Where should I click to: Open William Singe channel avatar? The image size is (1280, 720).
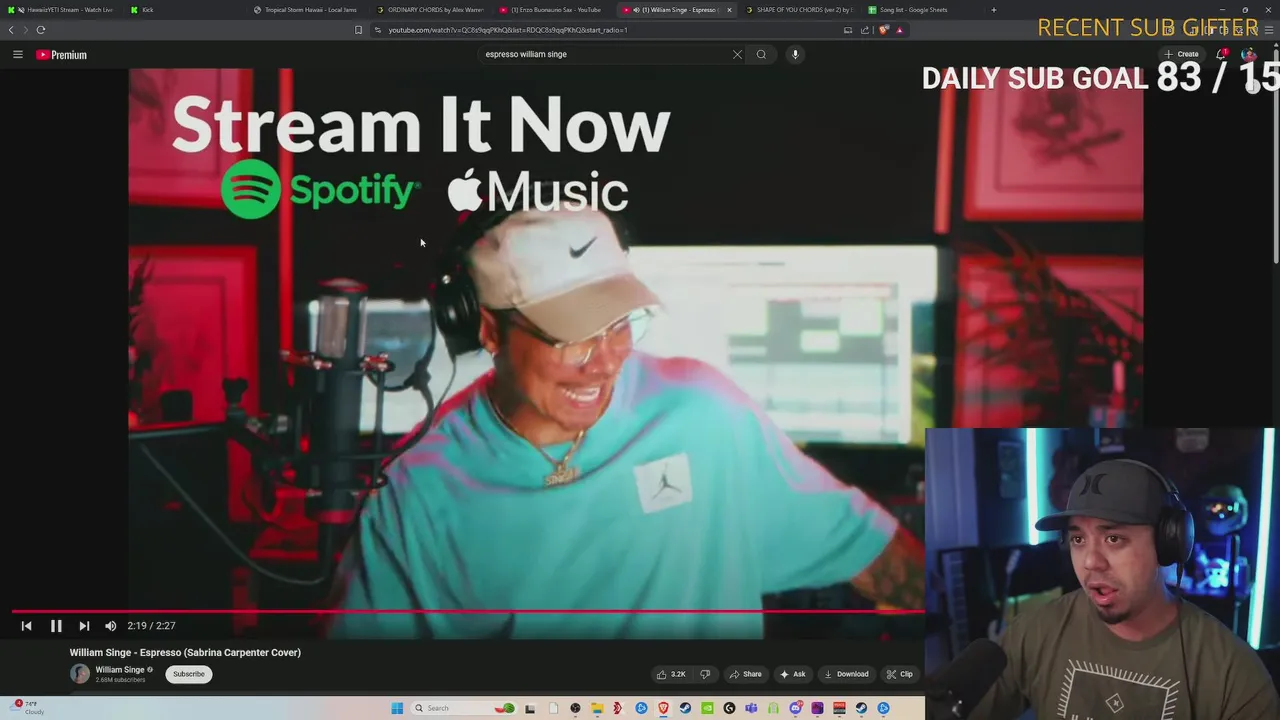79,673
